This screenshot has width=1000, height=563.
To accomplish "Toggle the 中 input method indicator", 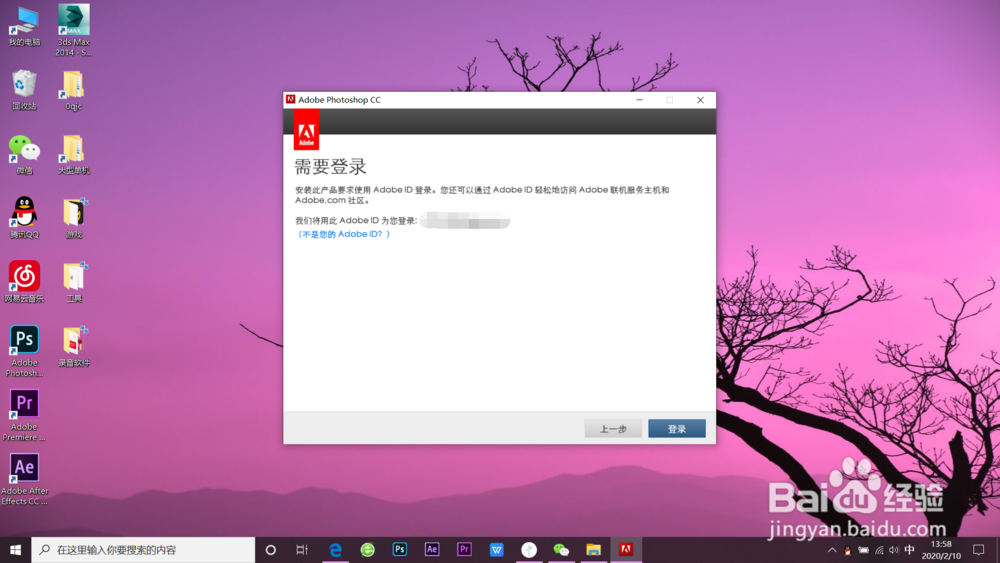I will click(x=909, y=550).
